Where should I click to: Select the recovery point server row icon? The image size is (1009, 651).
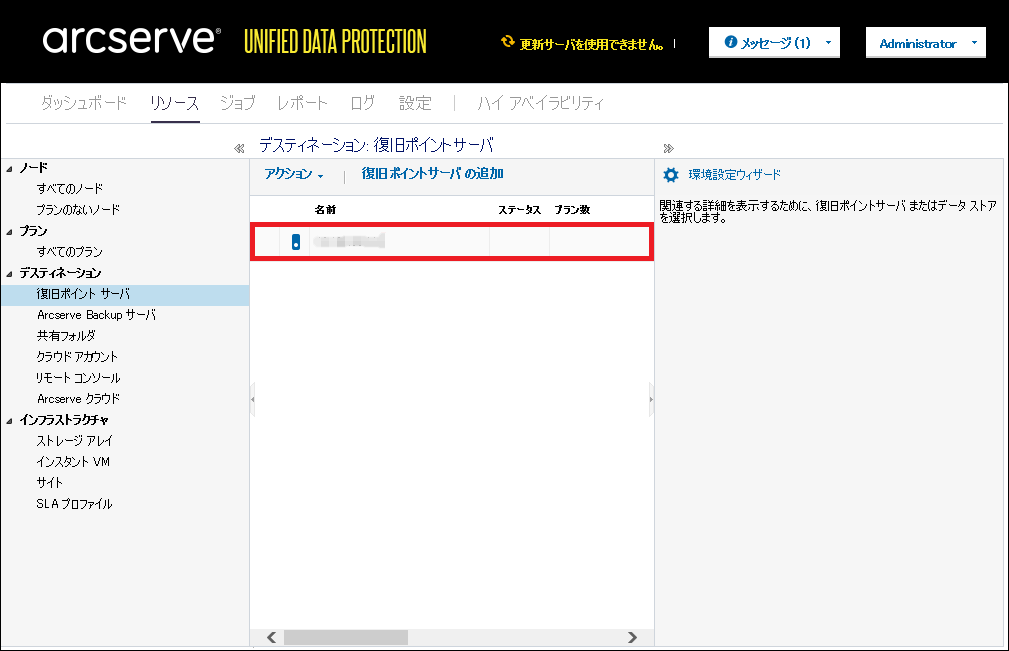click(295, 242)
